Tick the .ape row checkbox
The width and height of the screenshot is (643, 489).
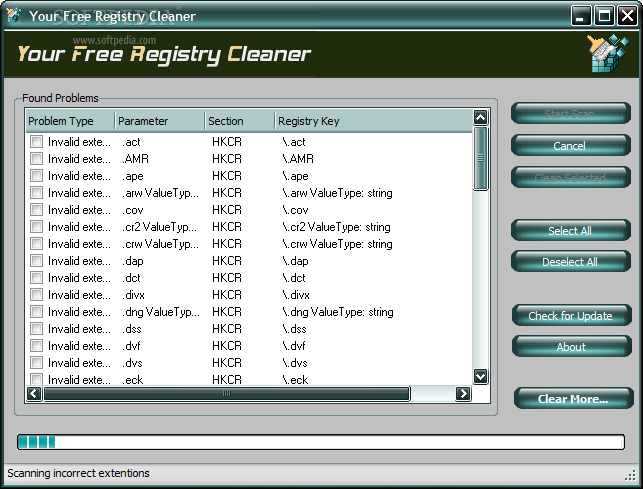[x=36, y=176]
